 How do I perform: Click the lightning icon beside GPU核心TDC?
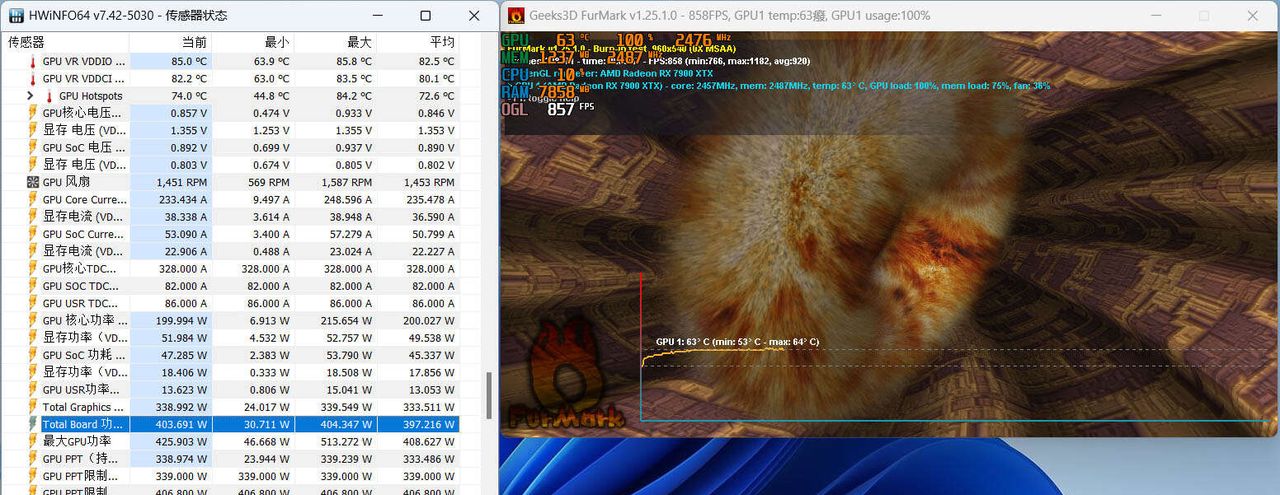pos(33,268)
